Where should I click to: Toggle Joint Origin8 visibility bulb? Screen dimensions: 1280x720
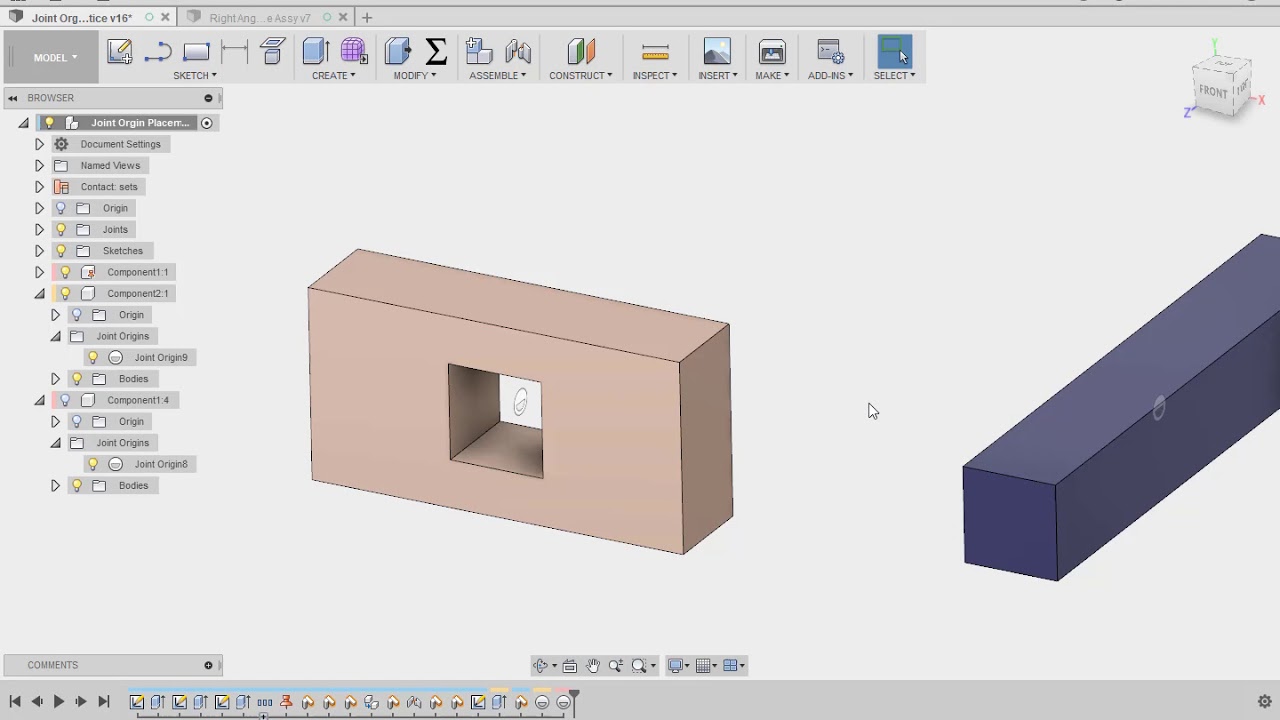pos(93,464)
